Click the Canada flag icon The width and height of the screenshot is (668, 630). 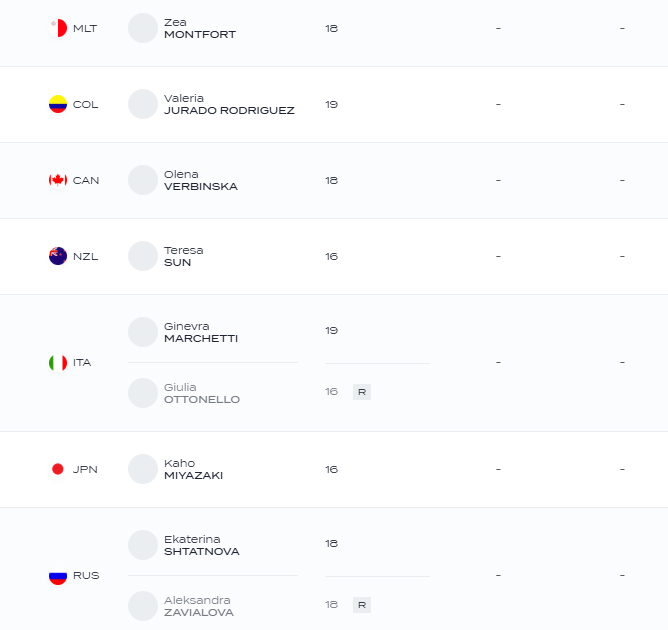click(58, 180)
